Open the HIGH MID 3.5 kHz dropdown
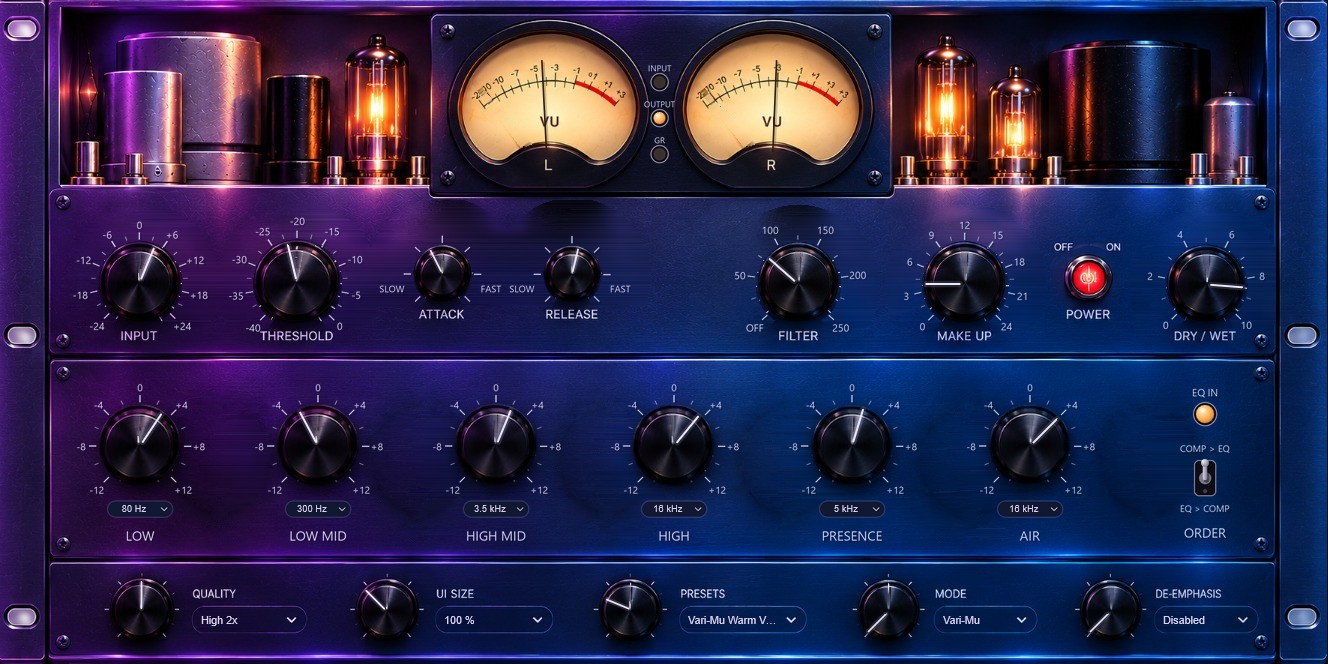1328x664 pixels. point(496,509)
